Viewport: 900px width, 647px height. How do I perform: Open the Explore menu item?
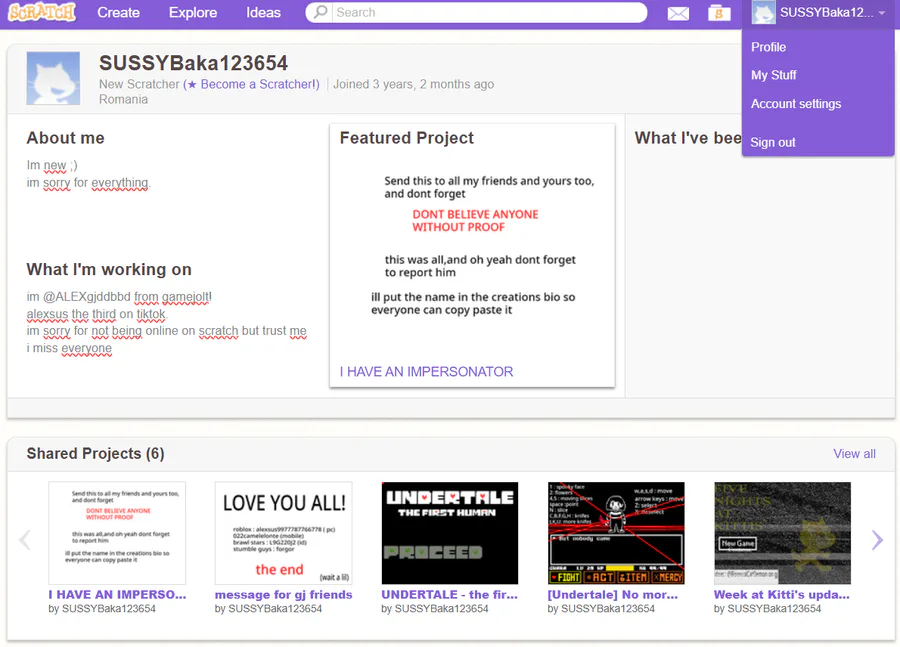pyautogui.click(x=193, y=13)
